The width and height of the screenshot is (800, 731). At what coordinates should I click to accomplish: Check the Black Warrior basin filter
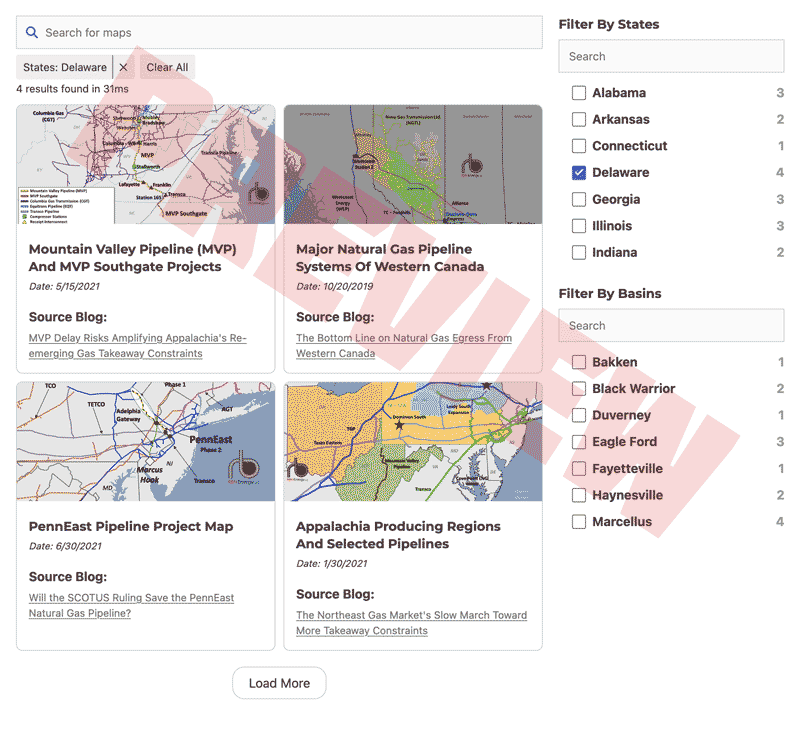579,389
